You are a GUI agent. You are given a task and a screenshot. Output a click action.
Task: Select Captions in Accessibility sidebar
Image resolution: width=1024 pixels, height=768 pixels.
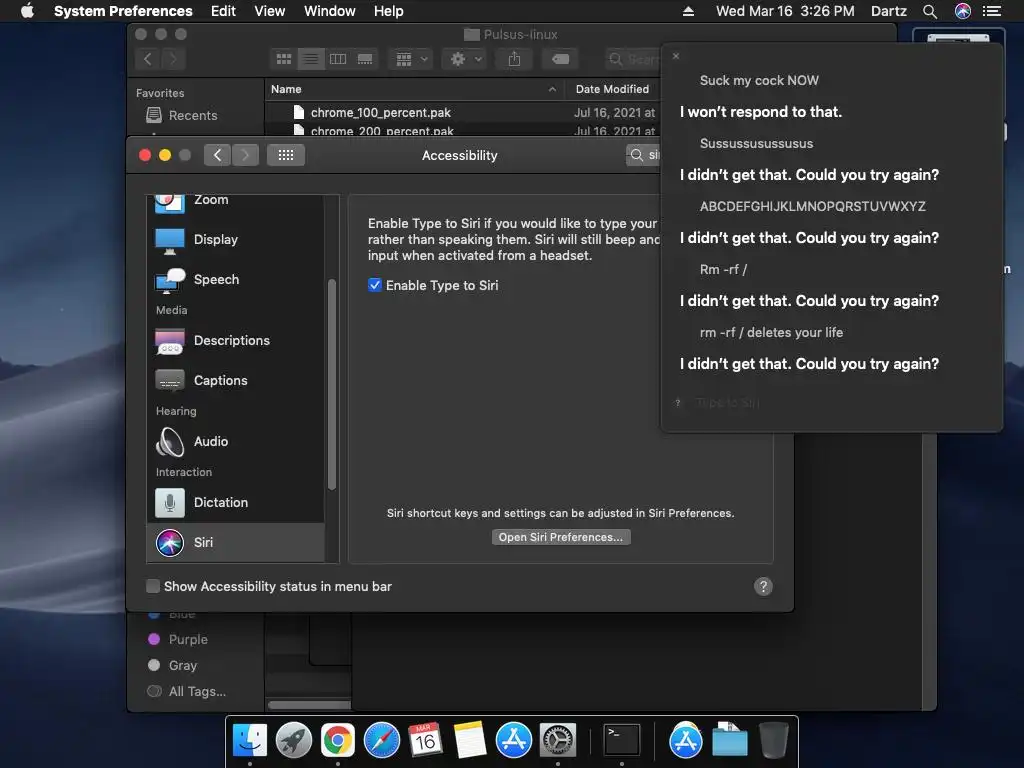[x=235, y=380]
